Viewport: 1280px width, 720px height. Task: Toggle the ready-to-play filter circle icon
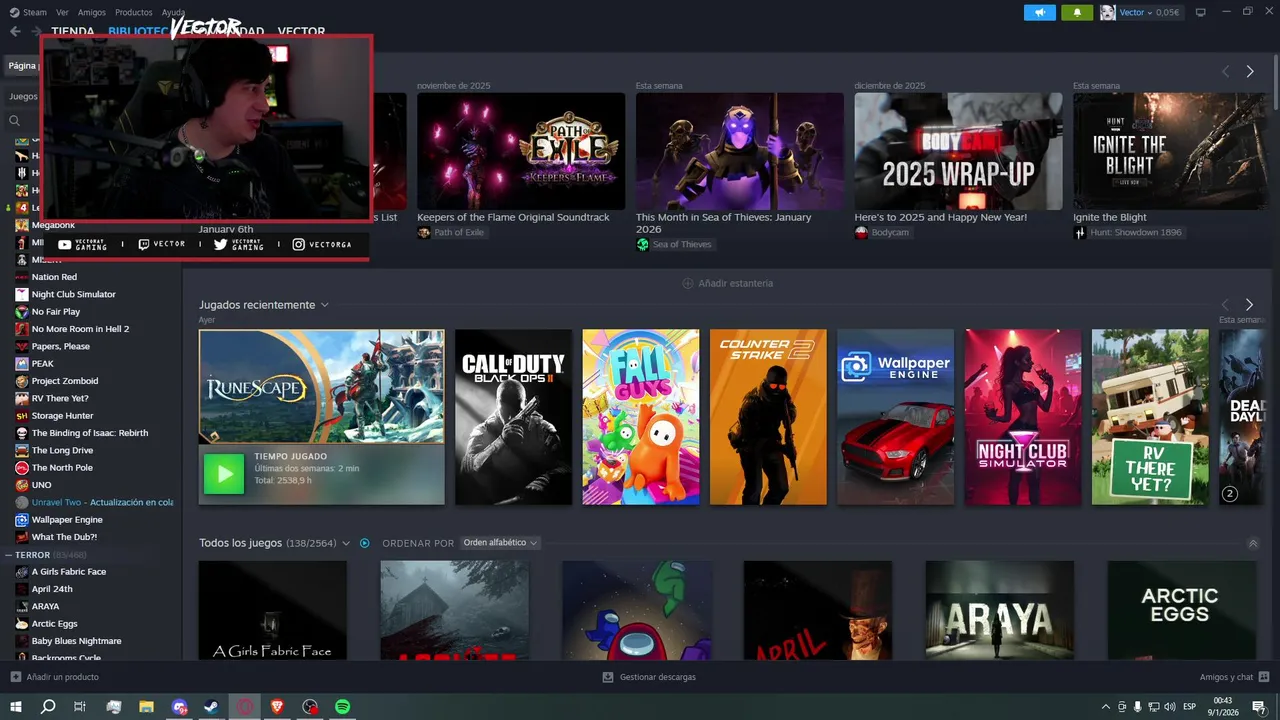click(365, 543)
